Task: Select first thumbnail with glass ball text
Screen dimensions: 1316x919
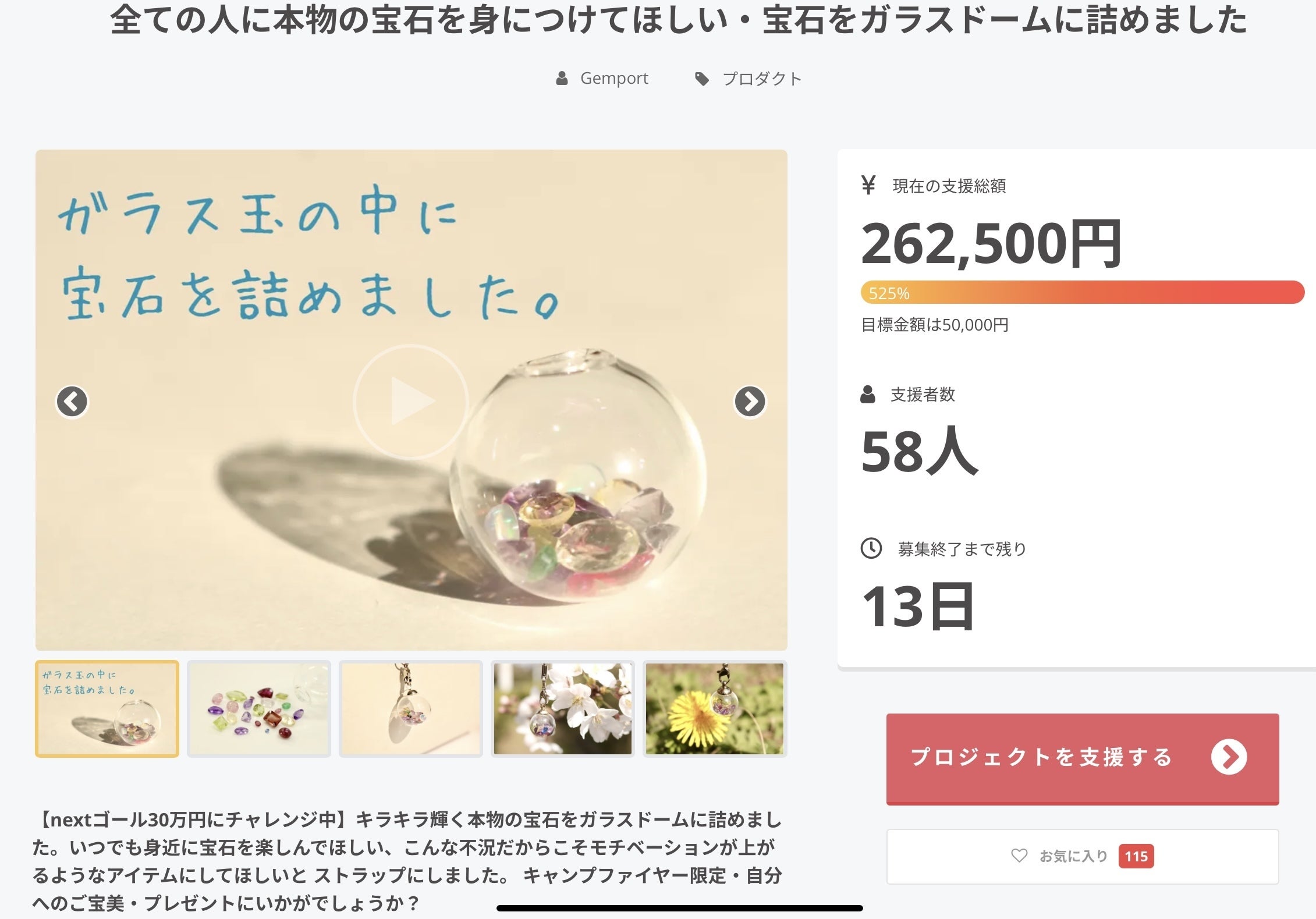Action: (x=107, y=709)
